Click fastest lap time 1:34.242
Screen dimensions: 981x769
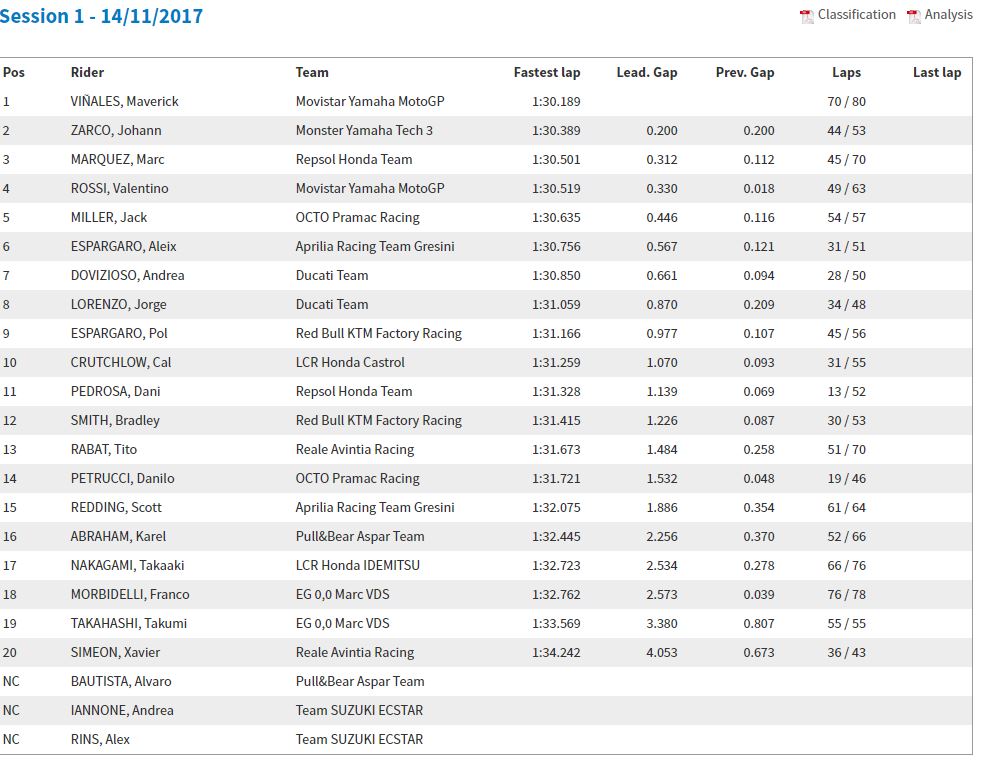coord(556,653)
